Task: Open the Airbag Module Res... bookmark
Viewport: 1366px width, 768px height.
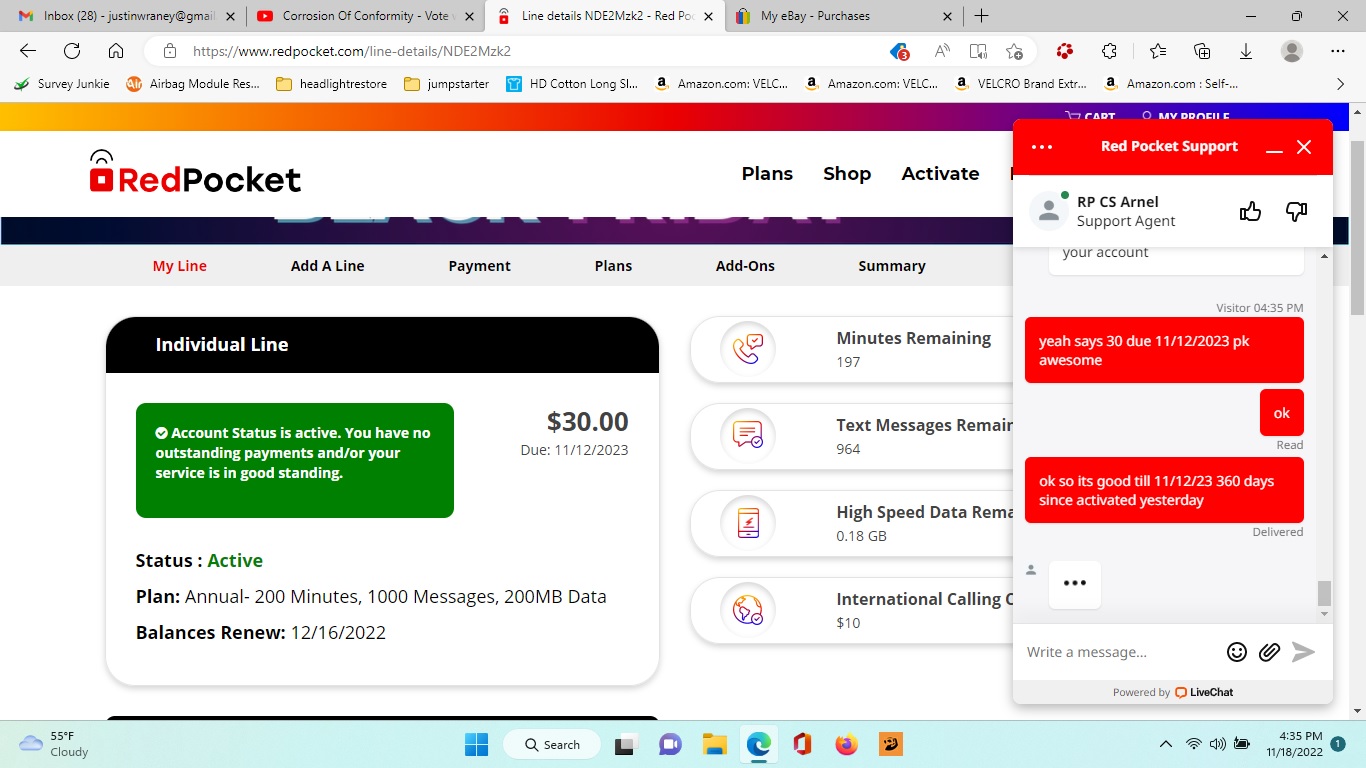Action: (x=193, y=84)
